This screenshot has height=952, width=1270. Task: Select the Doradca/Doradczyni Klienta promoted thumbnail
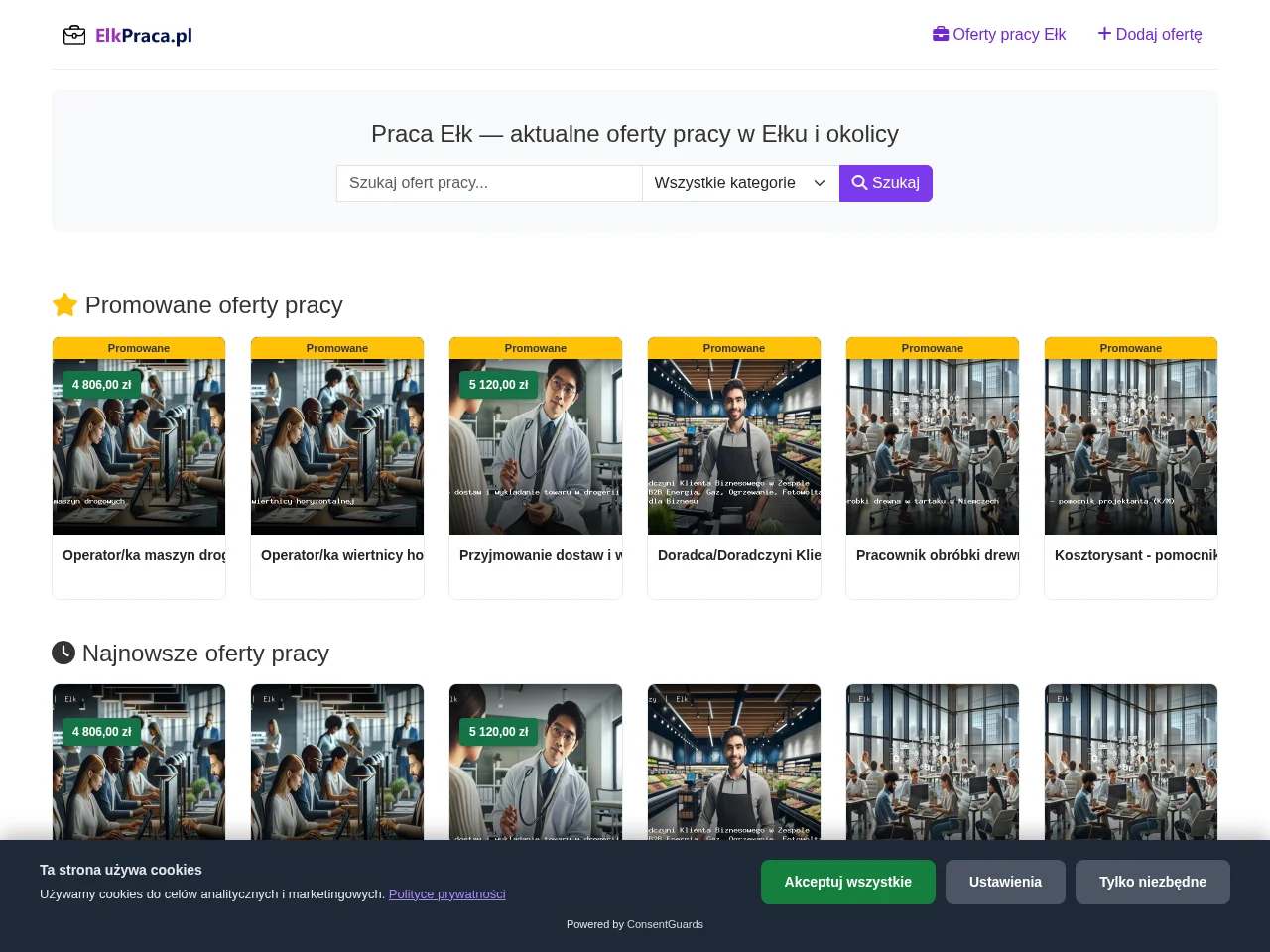734,447
